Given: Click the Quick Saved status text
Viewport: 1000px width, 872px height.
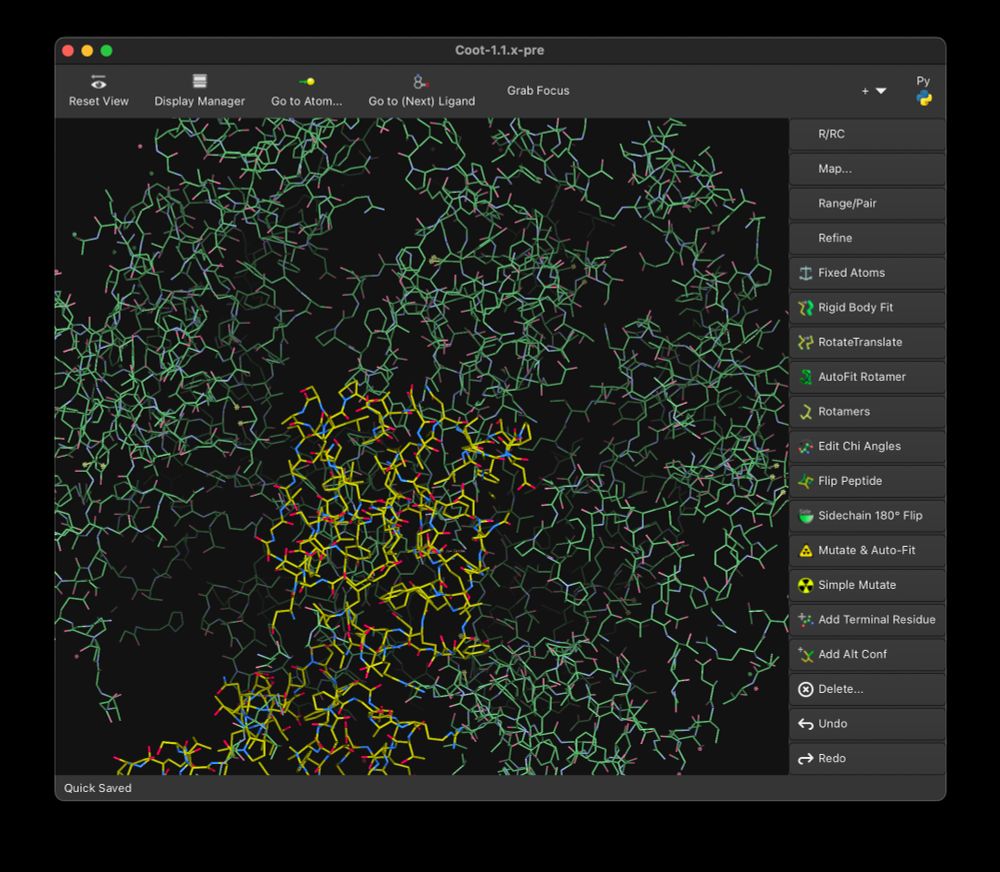Looking at the screenshot, I should point(98,788).
